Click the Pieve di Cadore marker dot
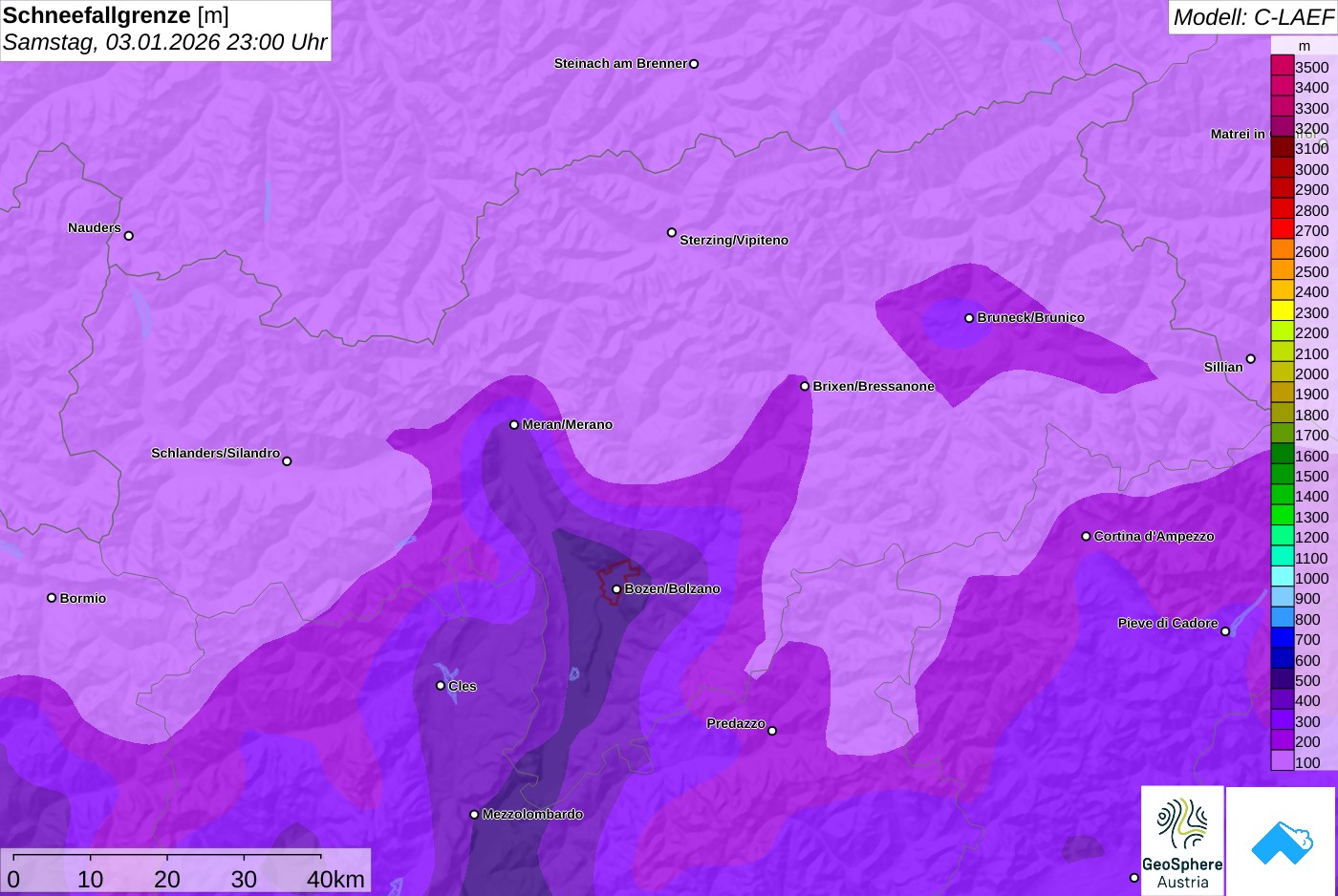 pos(1225,631)
